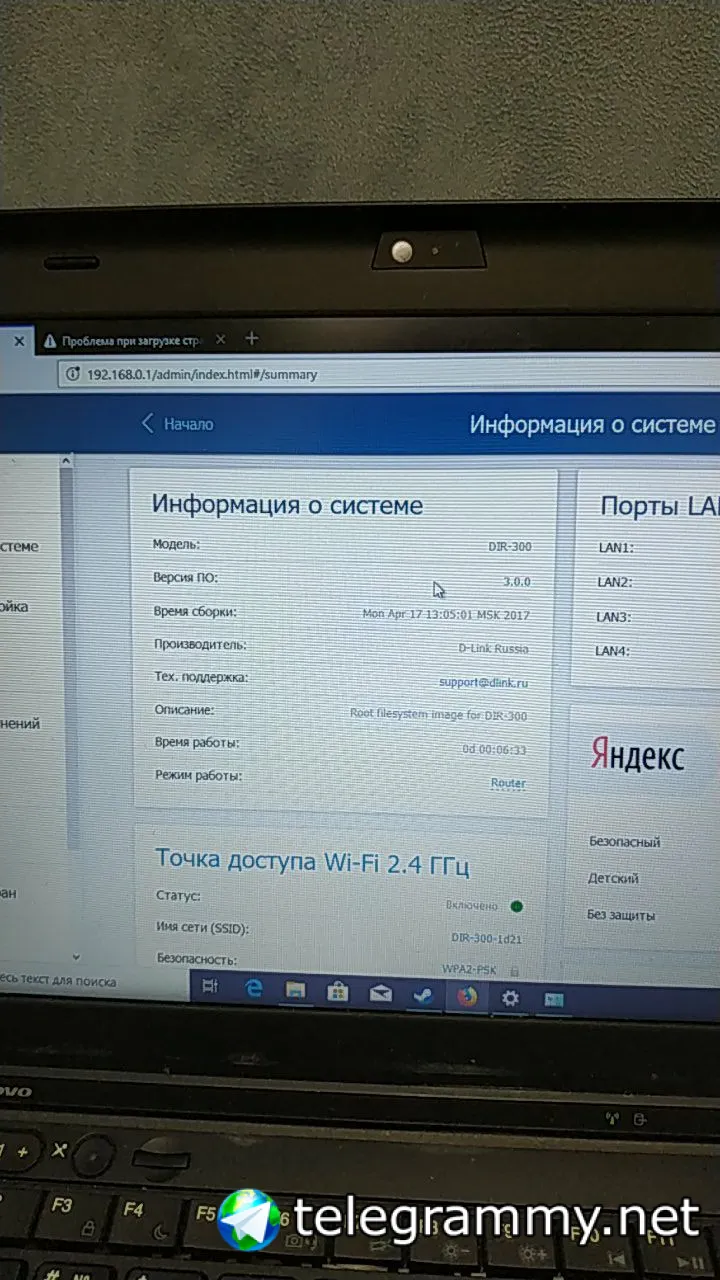This screenshot has height=1280, width=720.
Task: Click the Root filesystem image description text
Action: pyautogui.click(x=438, y=715)
